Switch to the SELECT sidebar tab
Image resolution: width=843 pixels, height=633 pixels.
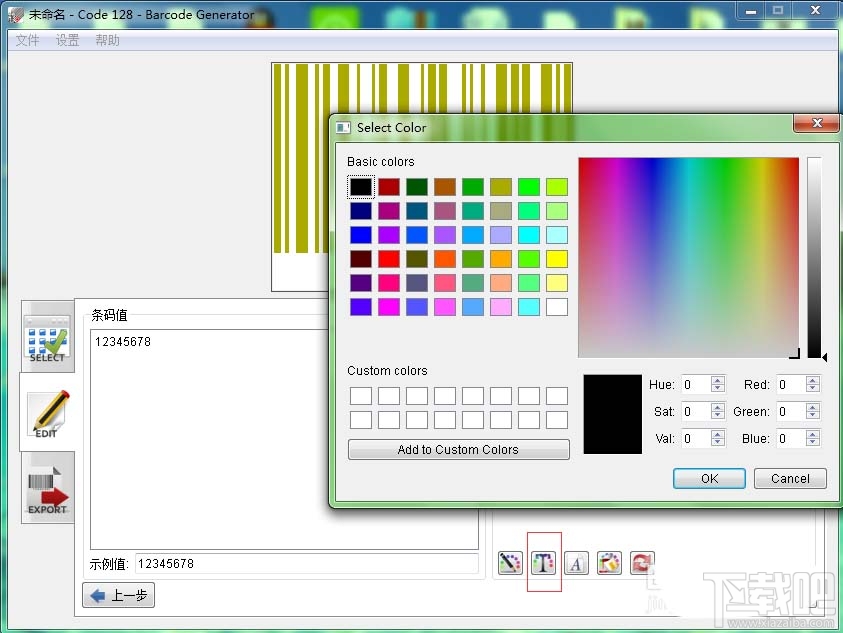(x=47, y=337)
